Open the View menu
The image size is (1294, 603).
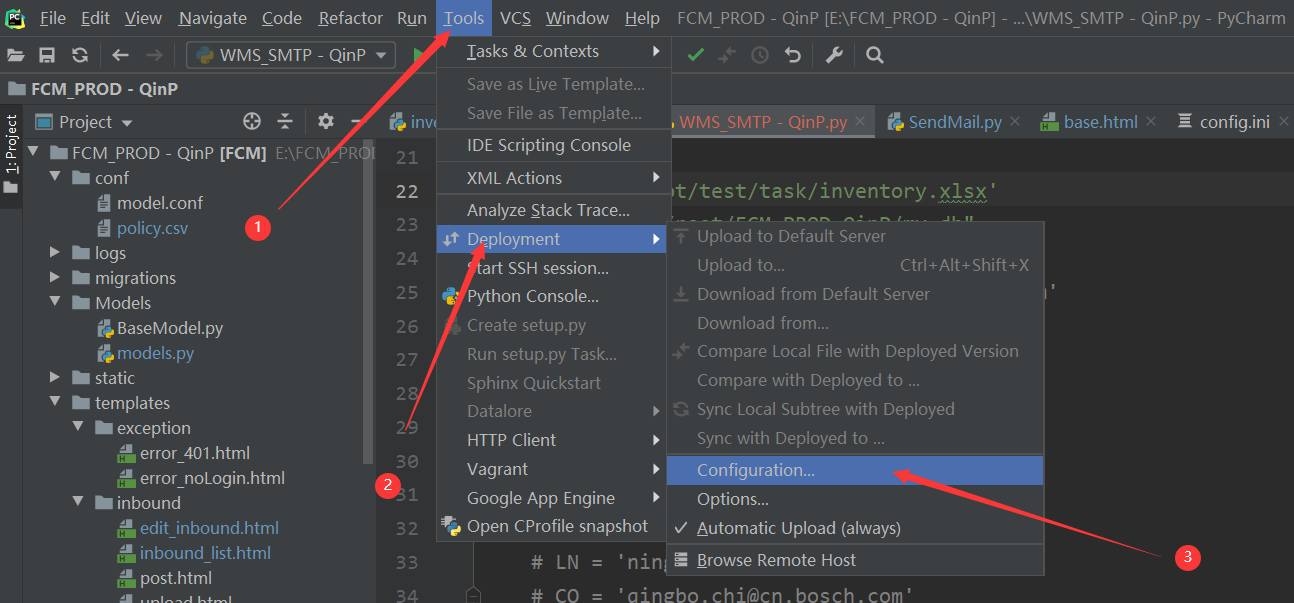(x=143, y=18)
